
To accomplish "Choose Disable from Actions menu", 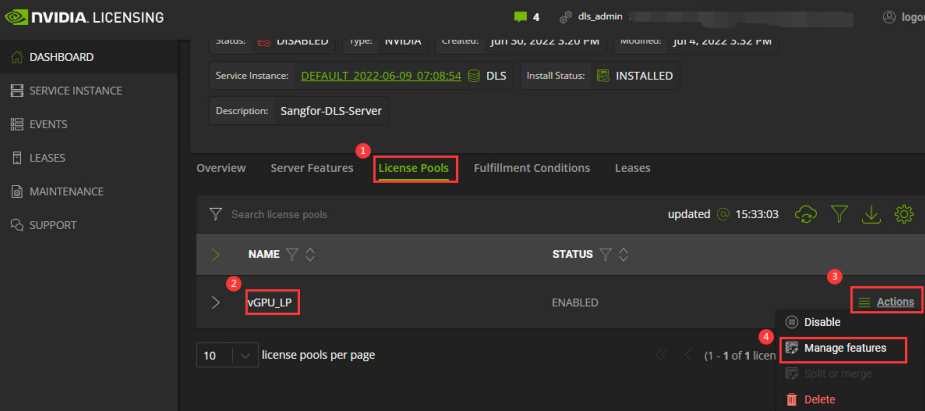I will pyautogui.click(x=814, y=323).
